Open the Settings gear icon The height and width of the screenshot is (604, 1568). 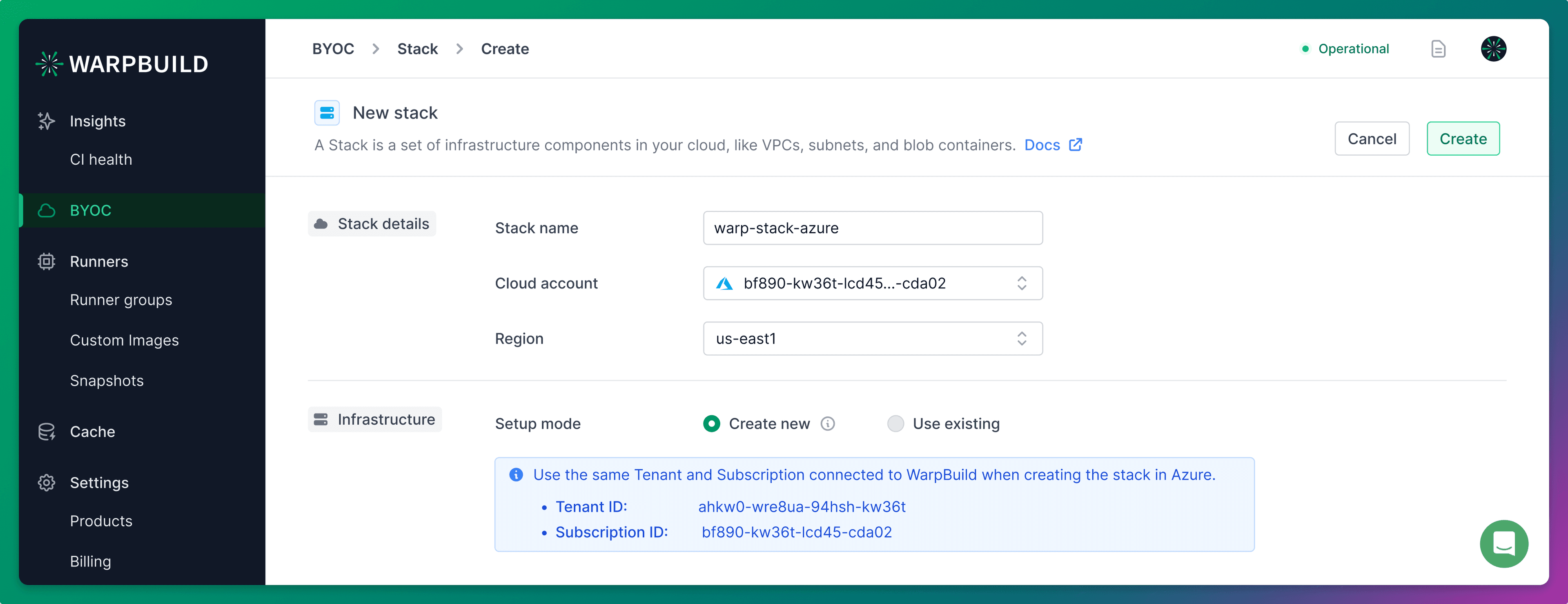pyautogui.click(x=46, y=482)
